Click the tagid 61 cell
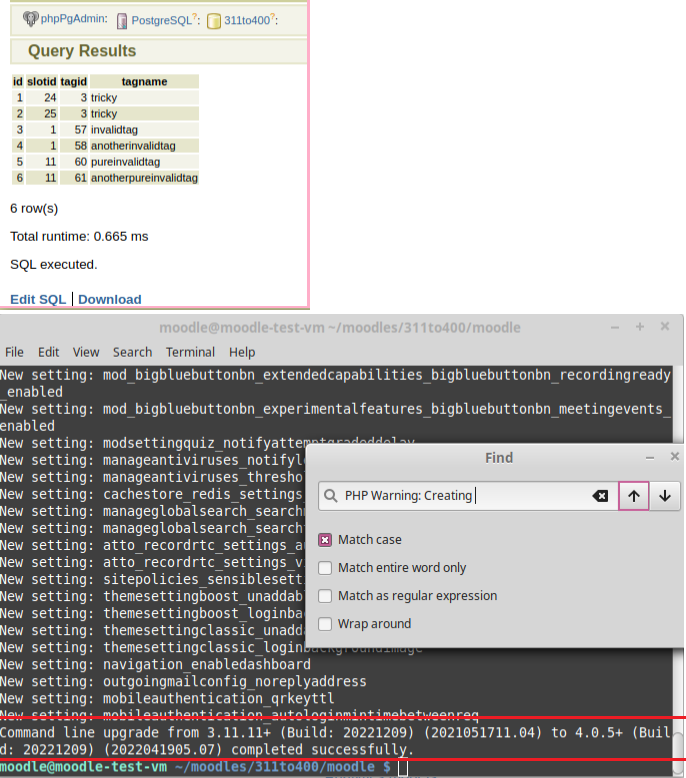686x778 pixels. 73,178
